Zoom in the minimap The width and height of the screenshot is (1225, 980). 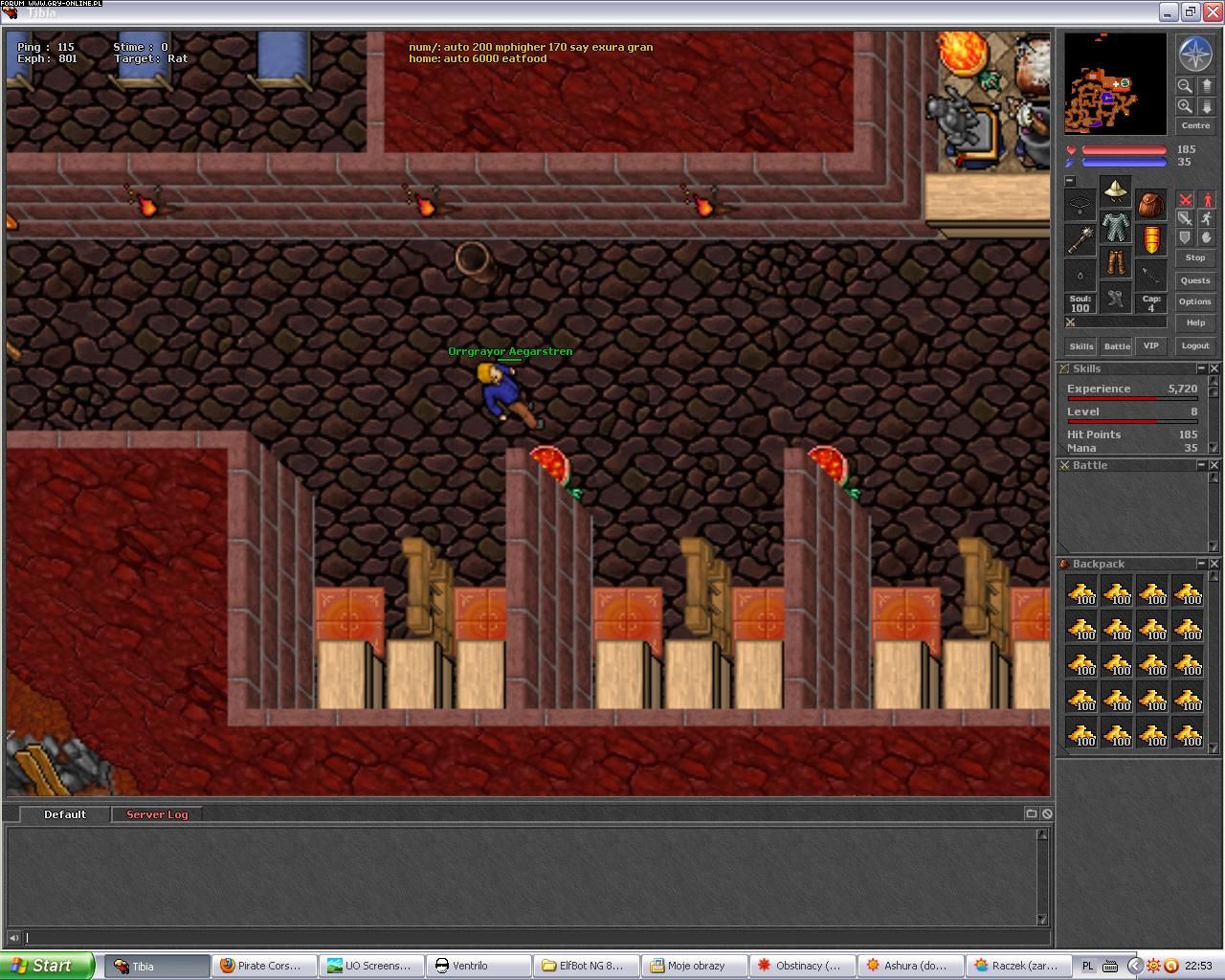[1185, 106]
